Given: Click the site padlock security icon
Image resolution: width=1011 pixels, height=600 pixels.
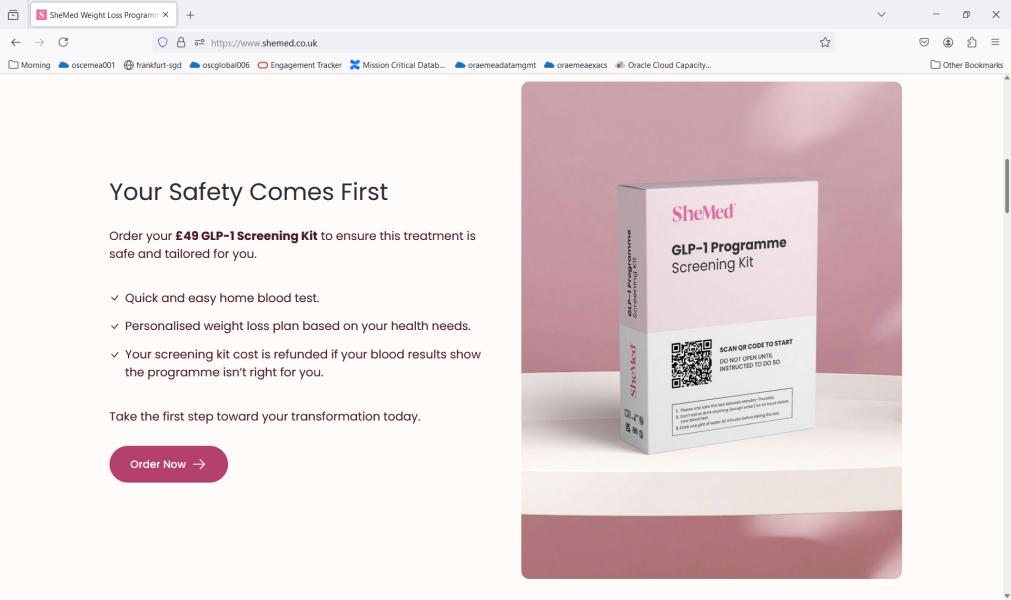Looking at the screenshot, I should [181, 43].
